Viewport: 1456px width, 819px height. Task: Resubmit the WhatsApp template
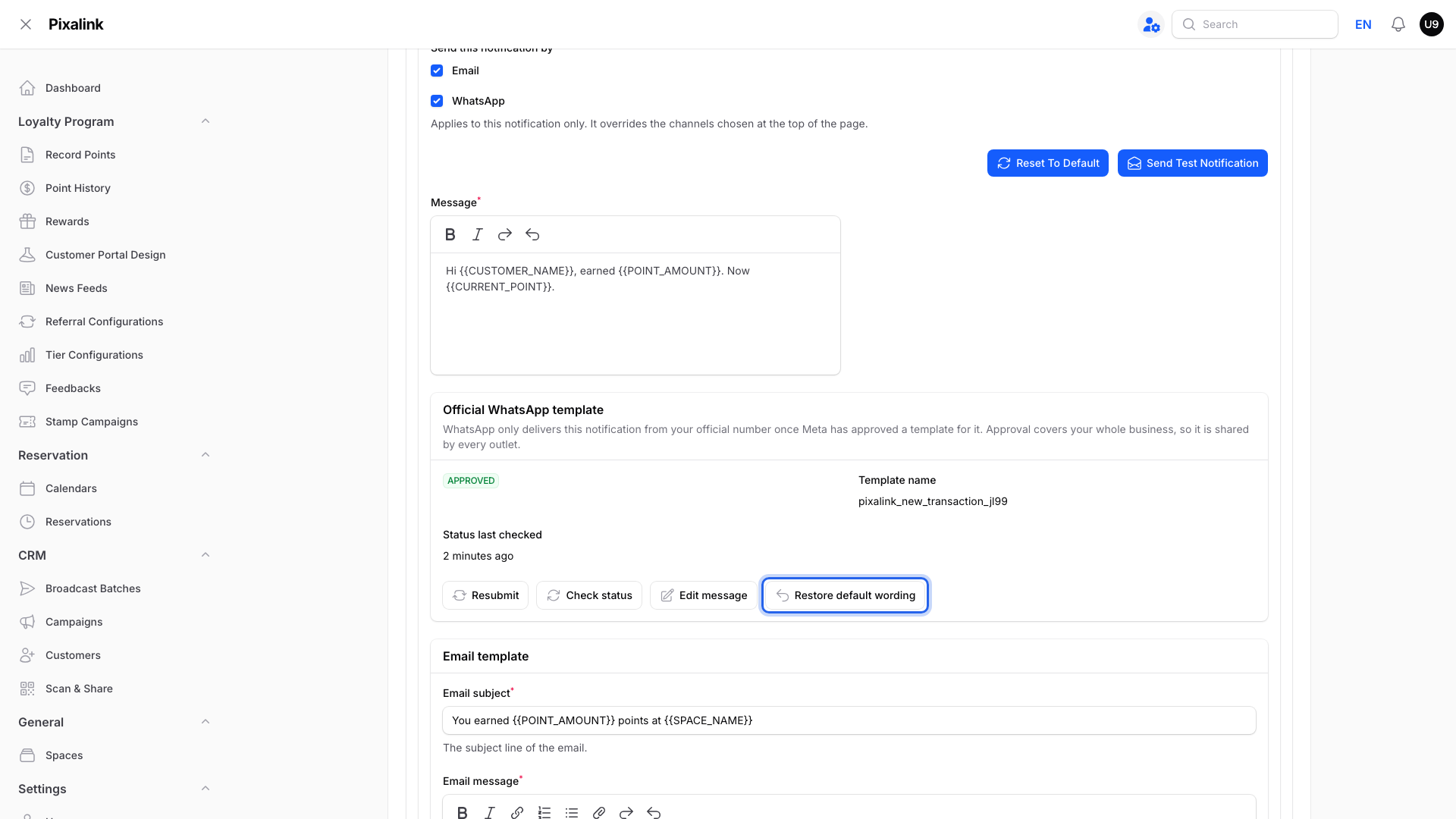tap(485, 595)
